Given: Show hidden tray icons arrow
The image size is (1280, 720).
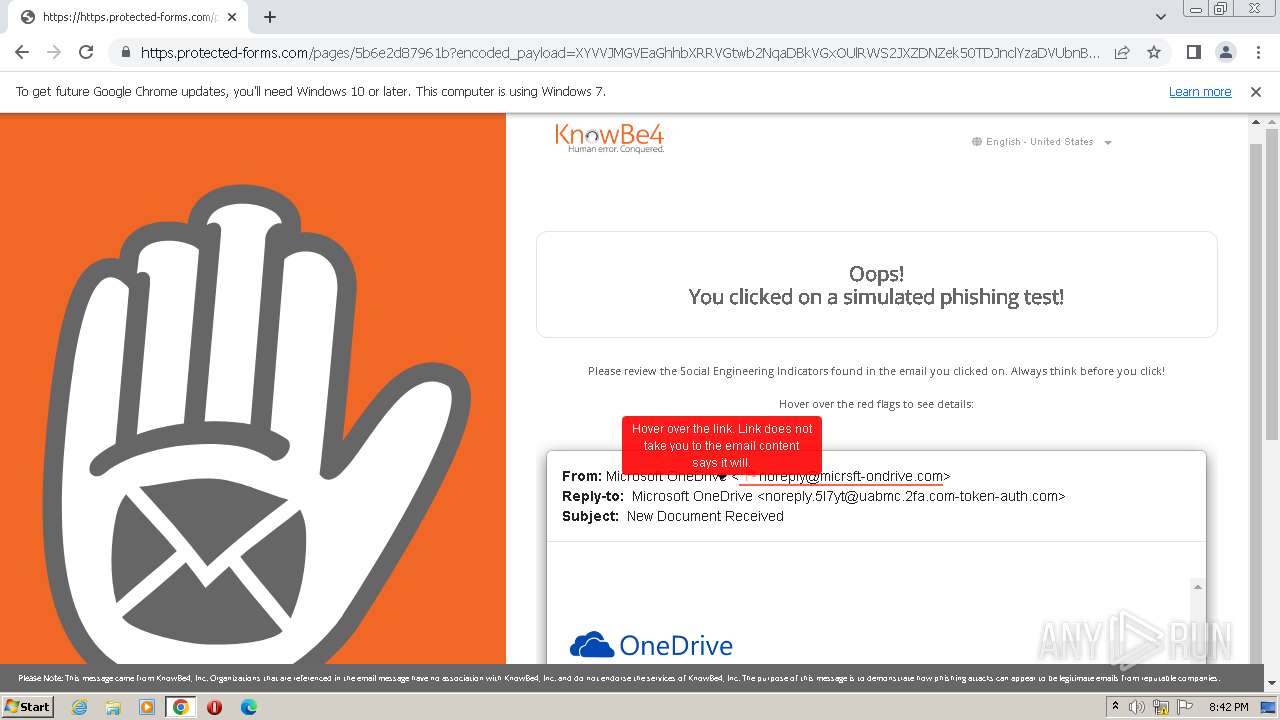Looking at the screenshot, I should [1115, 707].
